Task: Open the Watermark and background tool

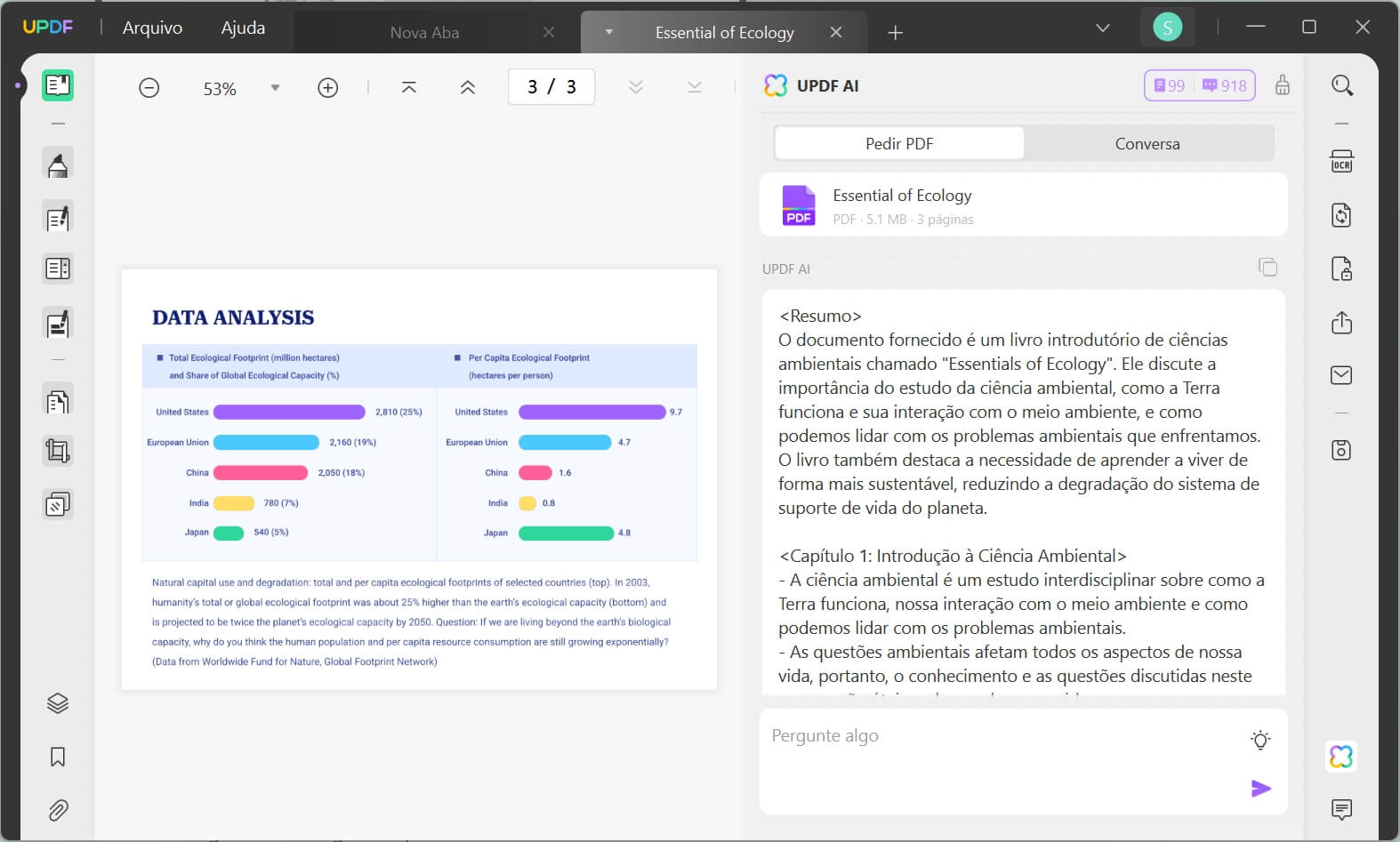Action: pos(58,505)
